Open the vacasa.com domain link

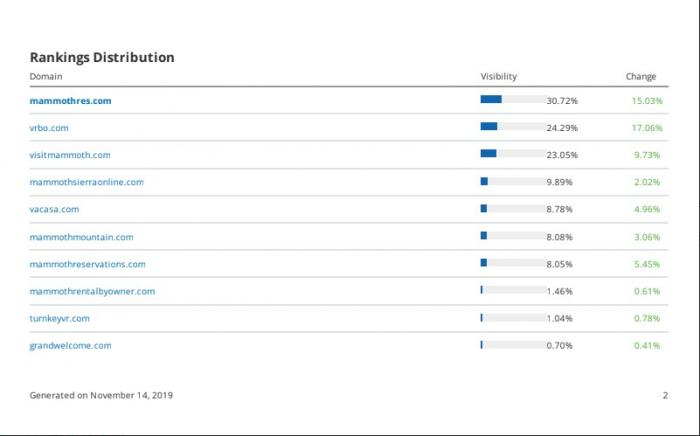point(54,209)
